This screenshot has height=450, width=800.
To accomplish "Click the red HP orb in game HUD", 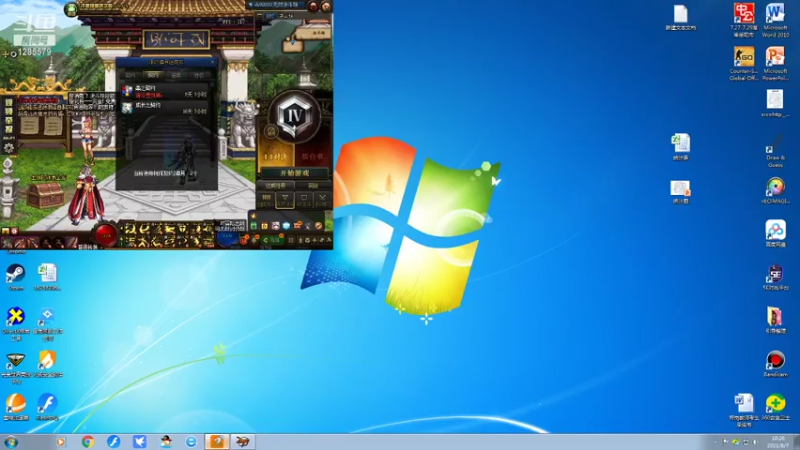I will pos(106,236).
